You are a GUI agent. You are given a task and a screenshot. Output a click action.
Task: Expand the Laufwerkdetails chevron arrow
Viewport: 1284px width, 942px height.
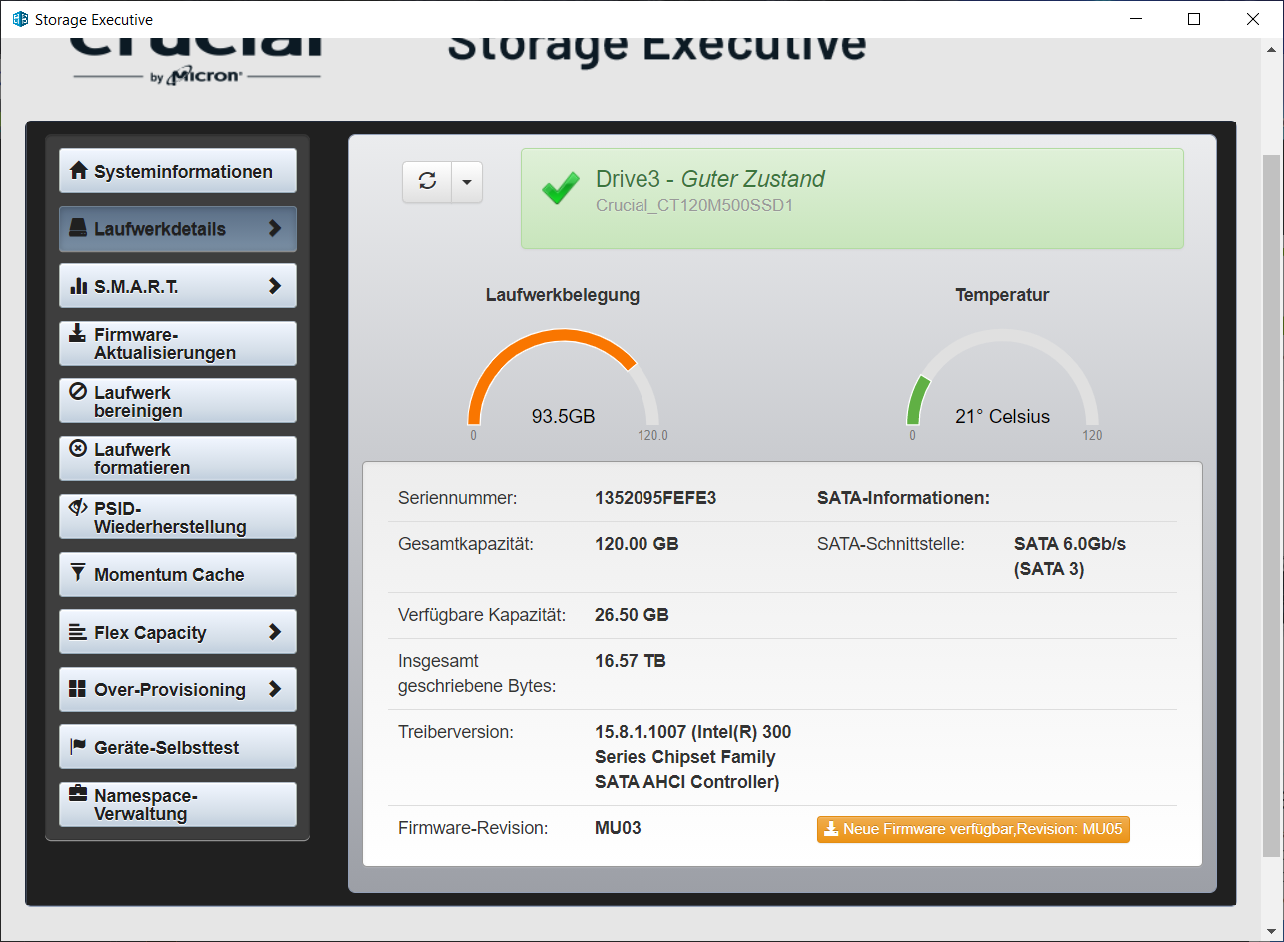click(x=275, y=228)
